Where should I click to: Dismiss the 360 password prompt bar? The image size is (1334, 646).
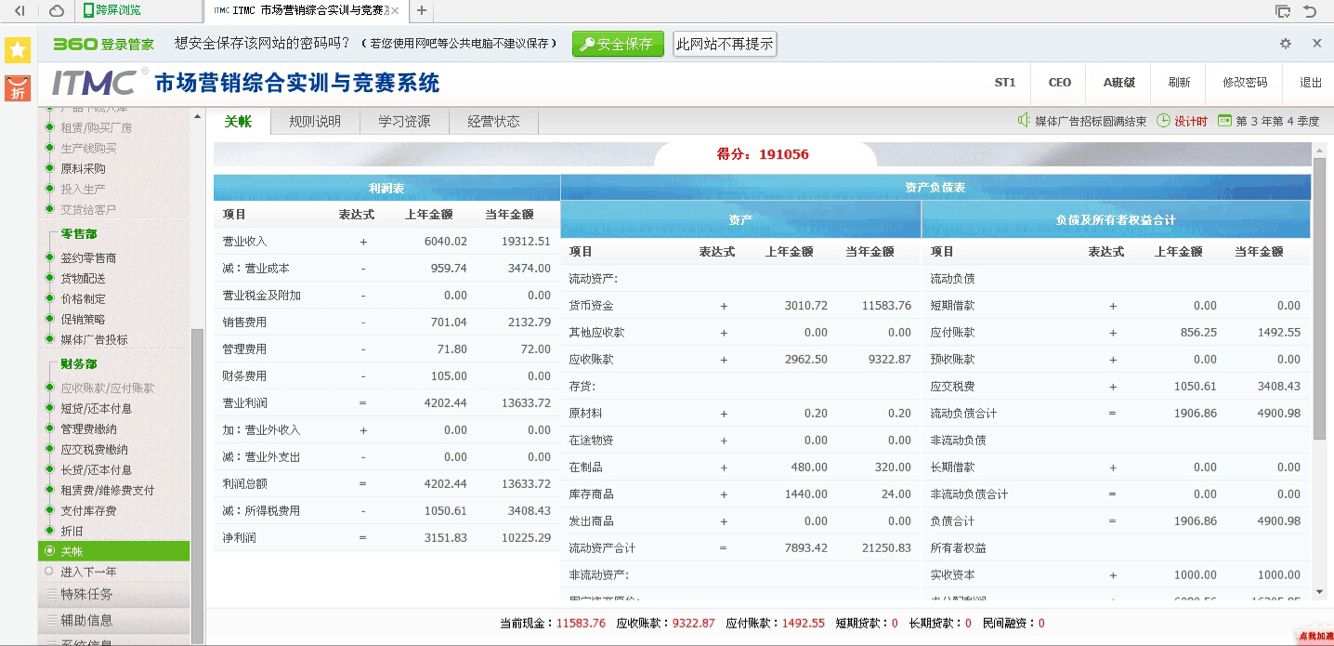(x=1317, y=44)
